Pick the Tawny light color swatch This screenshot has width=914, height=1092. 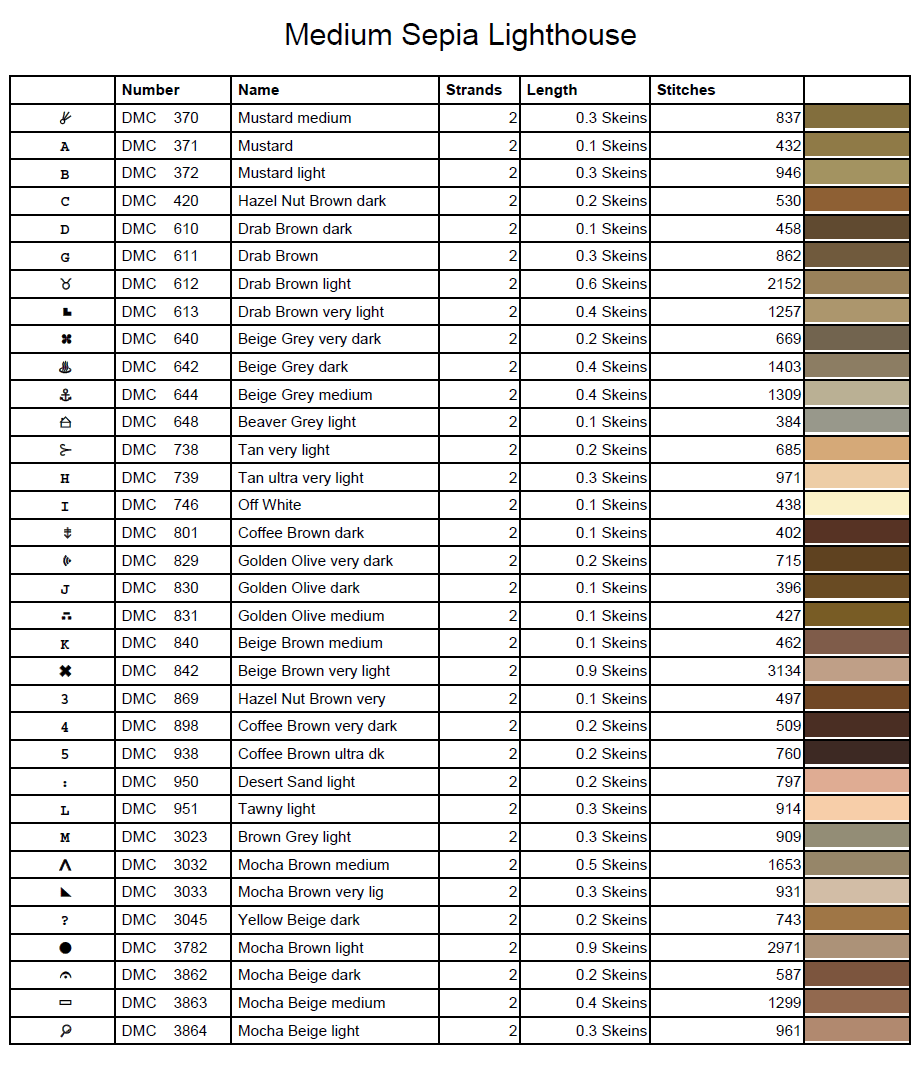pyautogui.click(x=856, y=809)
